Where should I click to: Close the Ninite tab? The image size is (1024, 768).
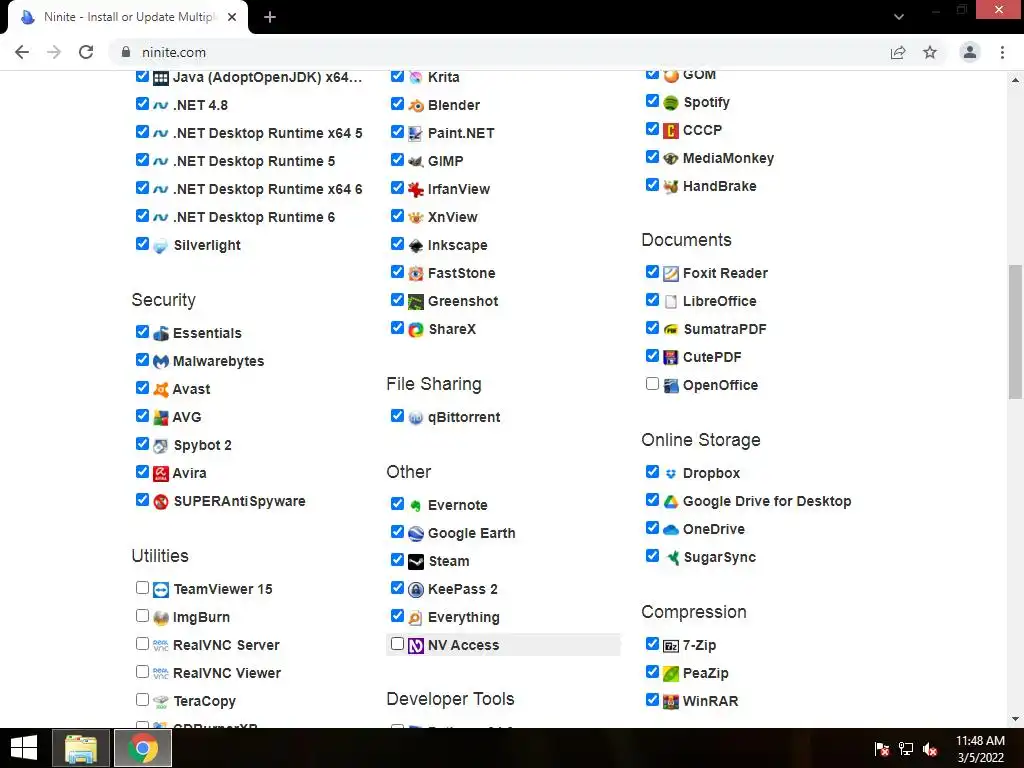point(232,17)
